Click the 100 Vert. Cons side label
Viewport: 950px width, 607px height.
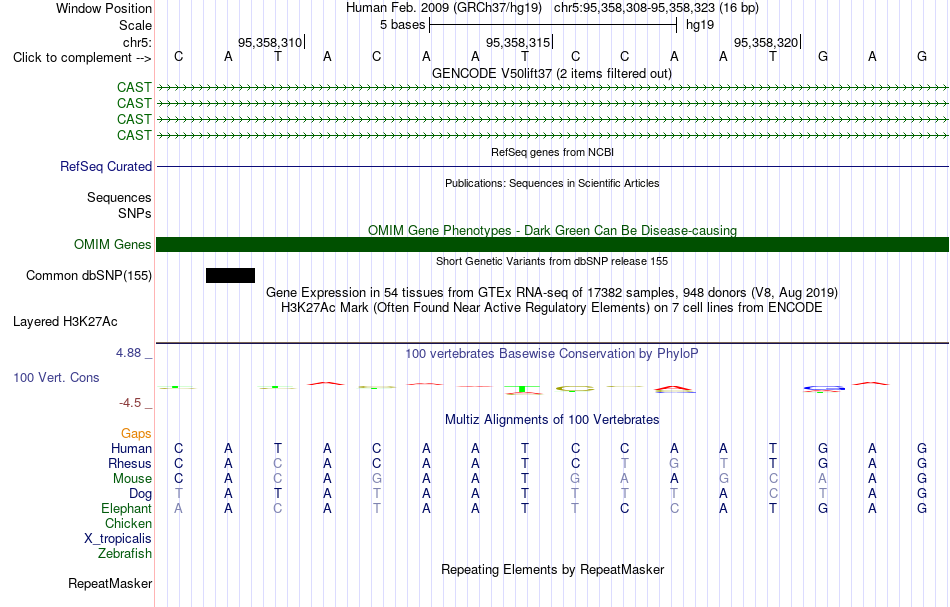pos(56,377)
